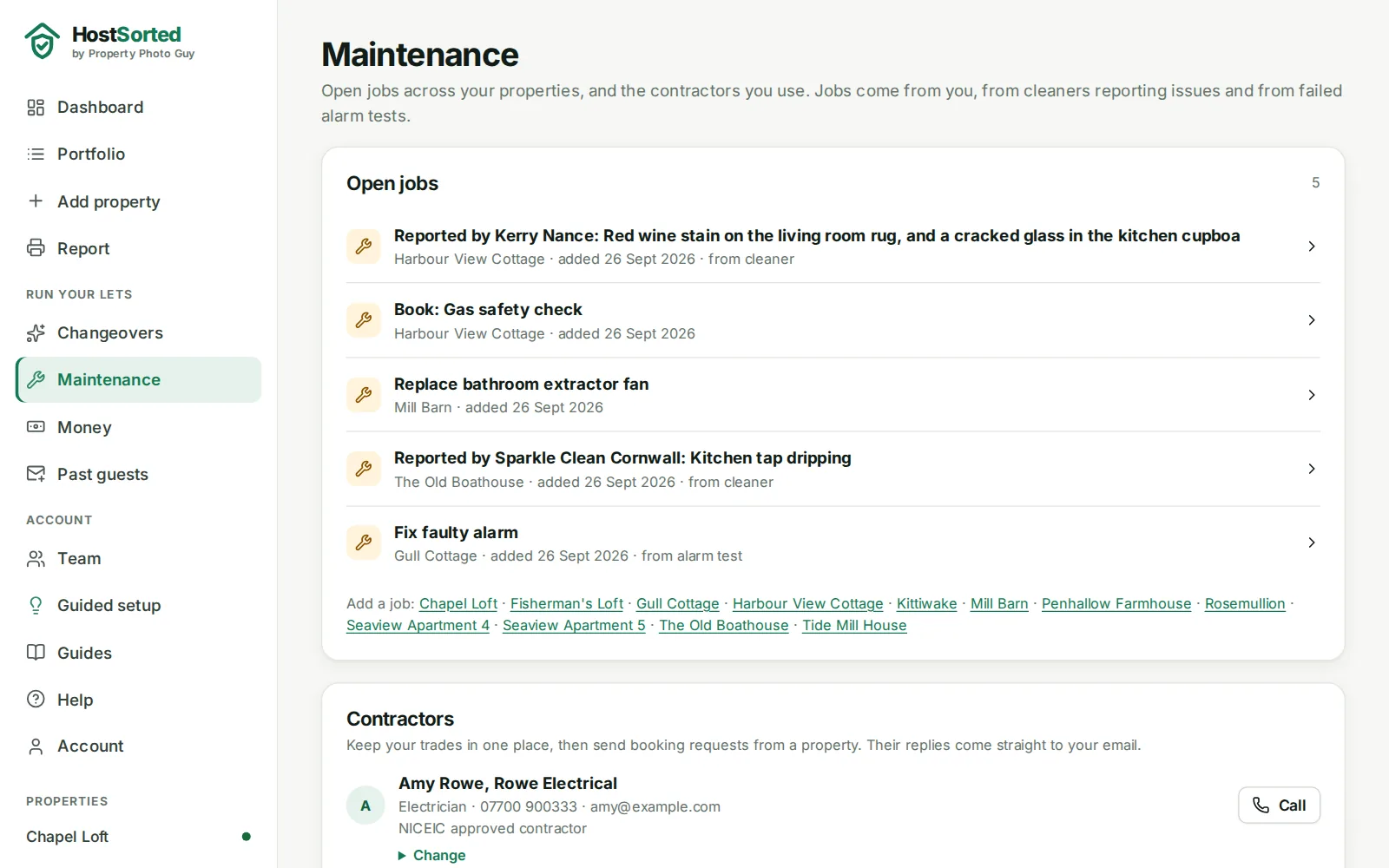Expand the Change disclosure under Amy Rowe
The height and width of the screenshot is (868, 1389).
[x=431, y=855]
